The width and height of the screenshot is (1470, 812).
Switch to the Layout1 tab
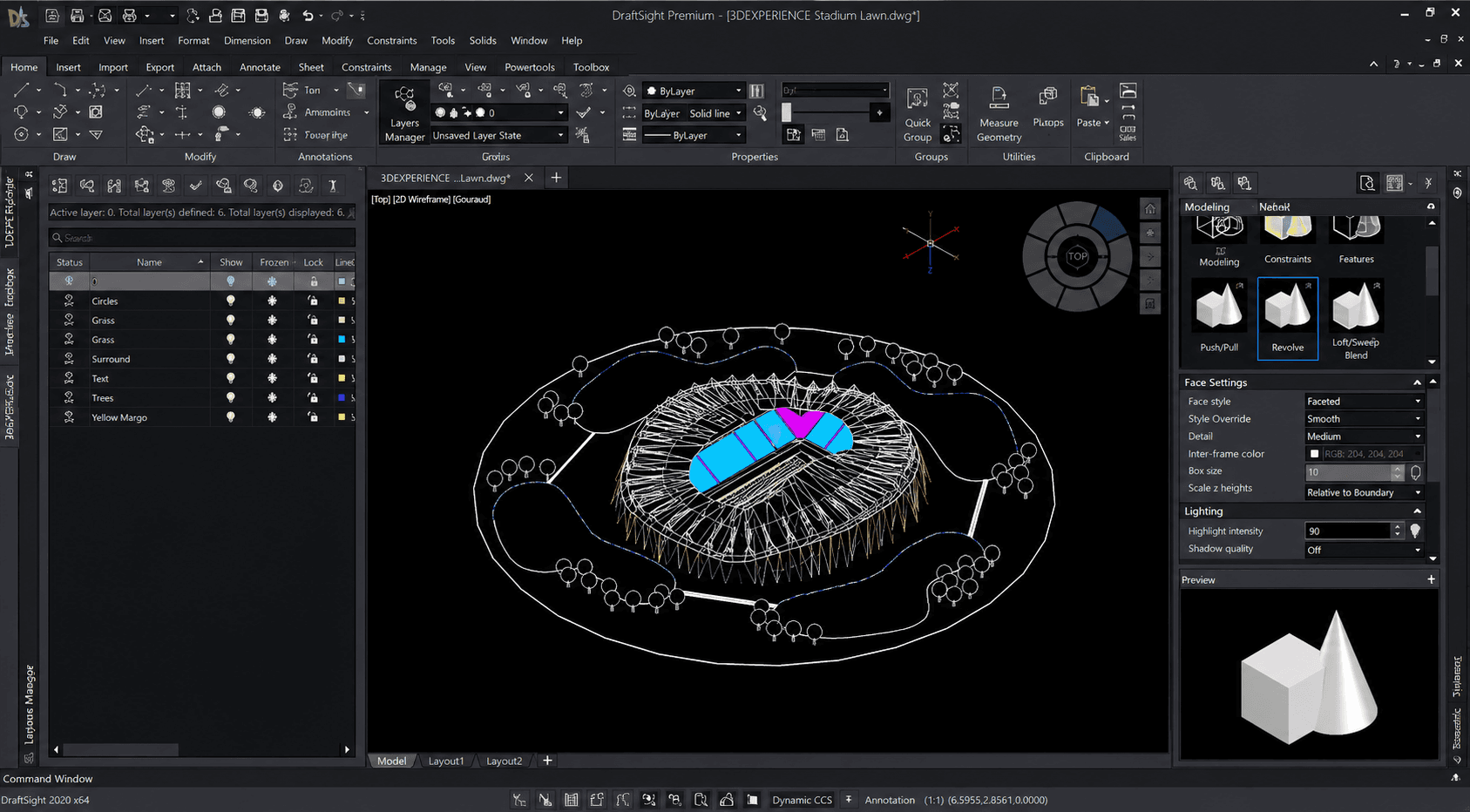445,761
